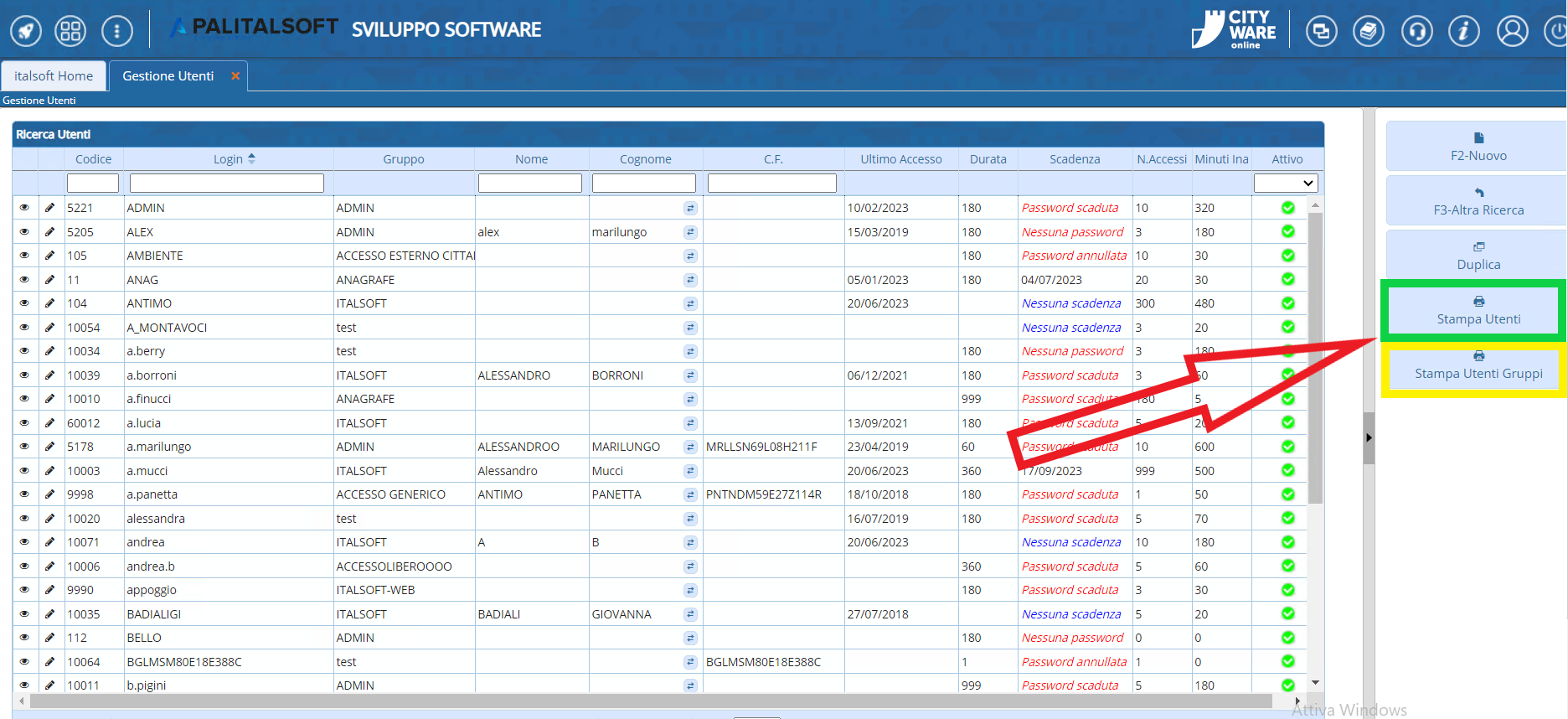The width and height of the screenshot is (1568, 719).
Task: Click the Stampa Utenti button
Action: click(x=1478, y=311)
